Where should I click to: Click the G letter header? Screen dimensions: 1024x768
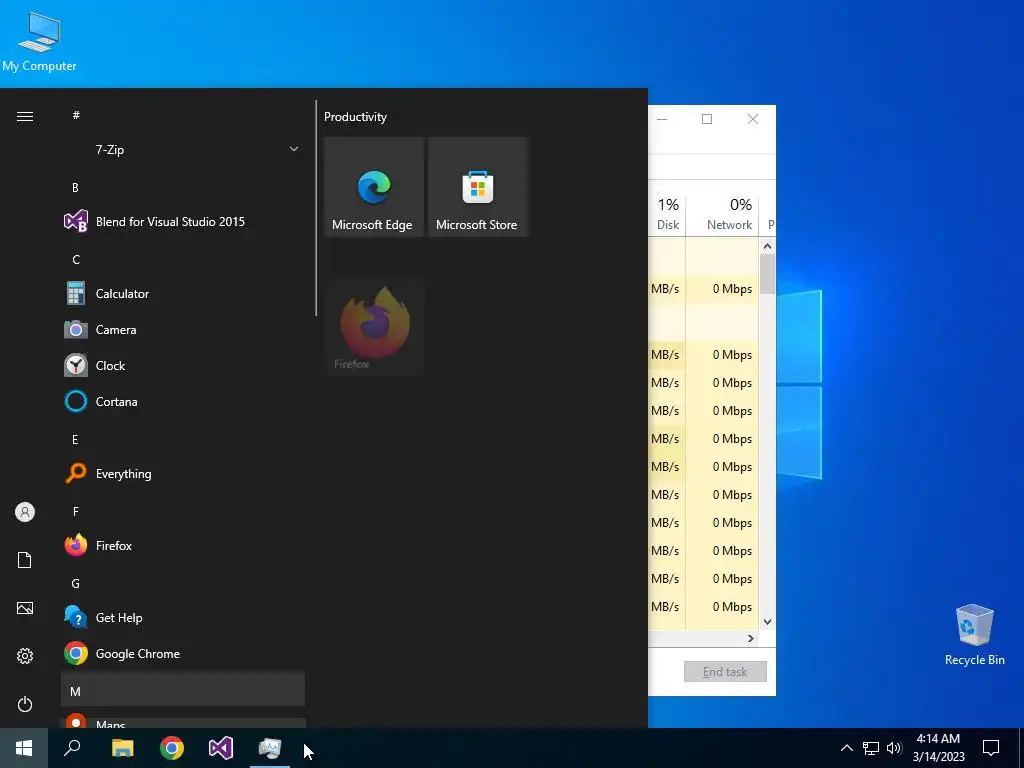pyautogui.click(x=76, y=583)
